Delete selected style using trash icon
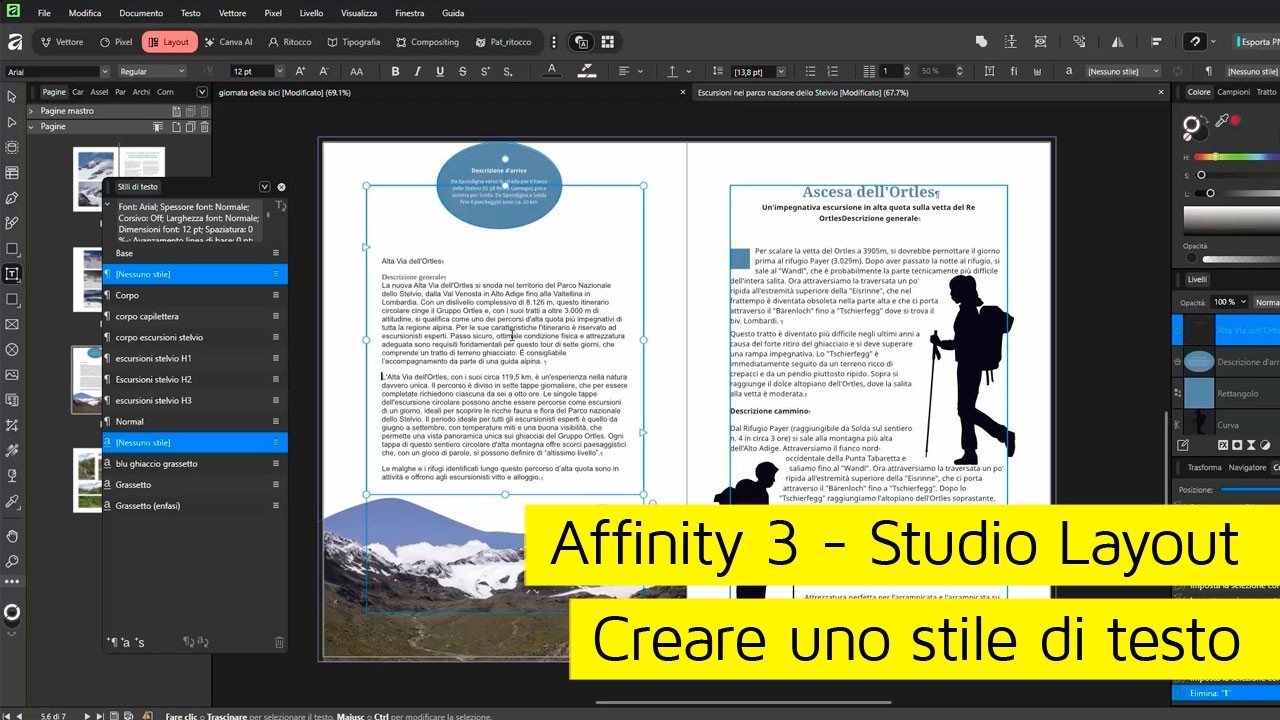 279,642
